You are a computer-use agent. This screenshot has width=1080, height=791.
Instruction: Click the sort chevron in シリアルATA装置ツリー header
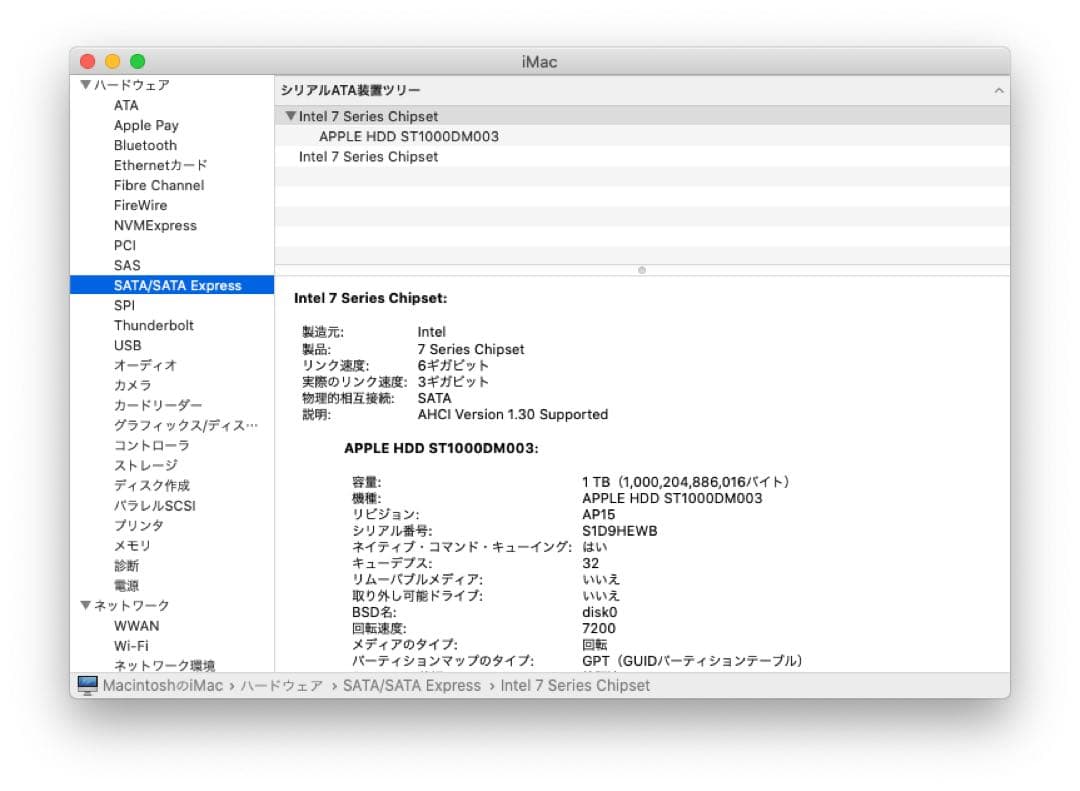[x=998, y=90]
